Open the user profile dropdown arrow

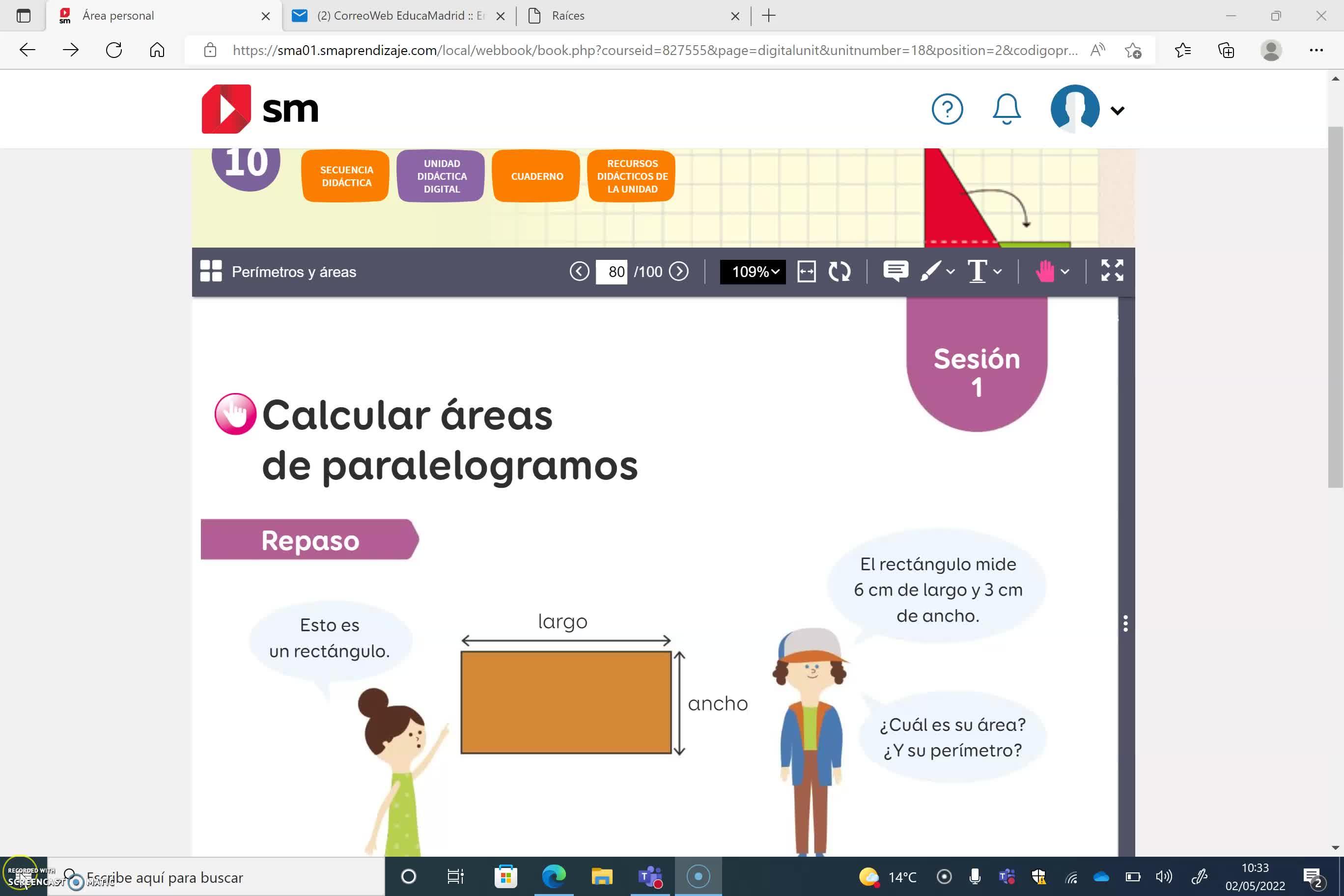click(1118, 111)
